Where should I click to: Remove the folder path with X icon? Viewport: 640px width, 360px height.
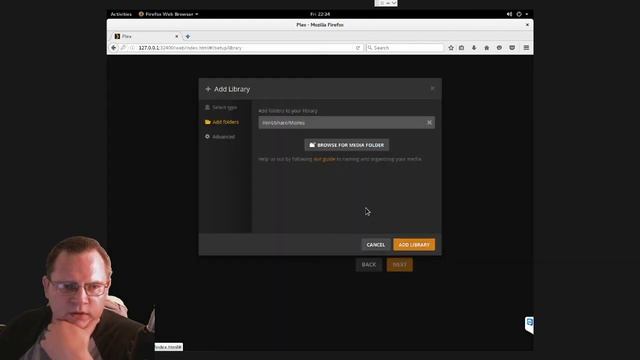[x=429, y=122]
